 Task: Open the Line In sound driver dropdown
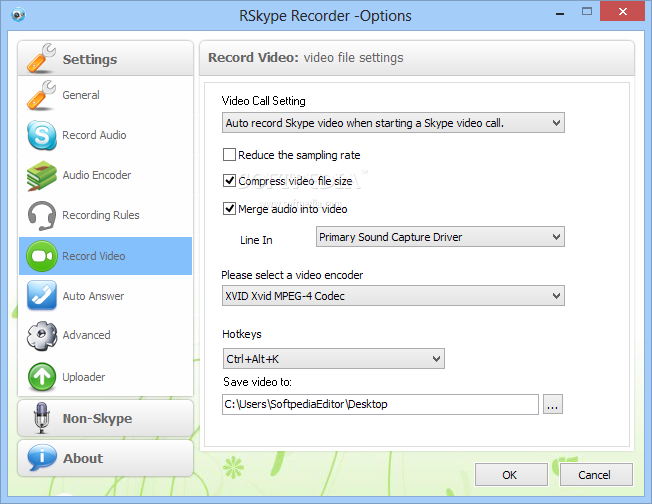[x=440, y=237]
